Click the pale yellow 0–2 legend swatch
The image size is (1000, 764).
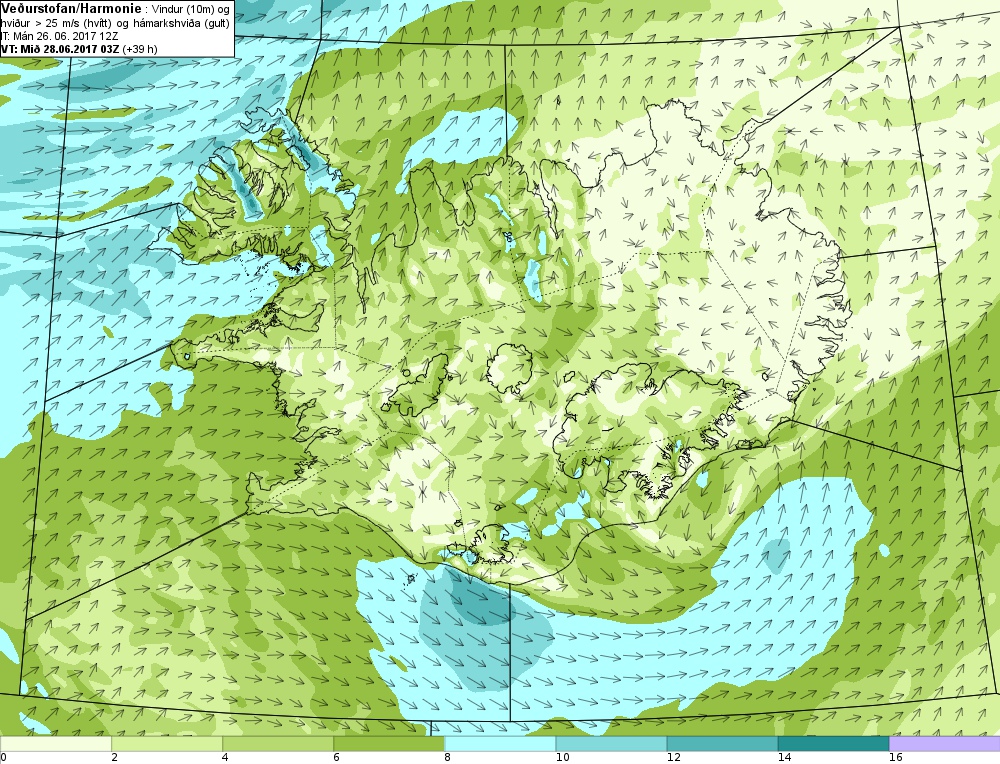(56, 744)
